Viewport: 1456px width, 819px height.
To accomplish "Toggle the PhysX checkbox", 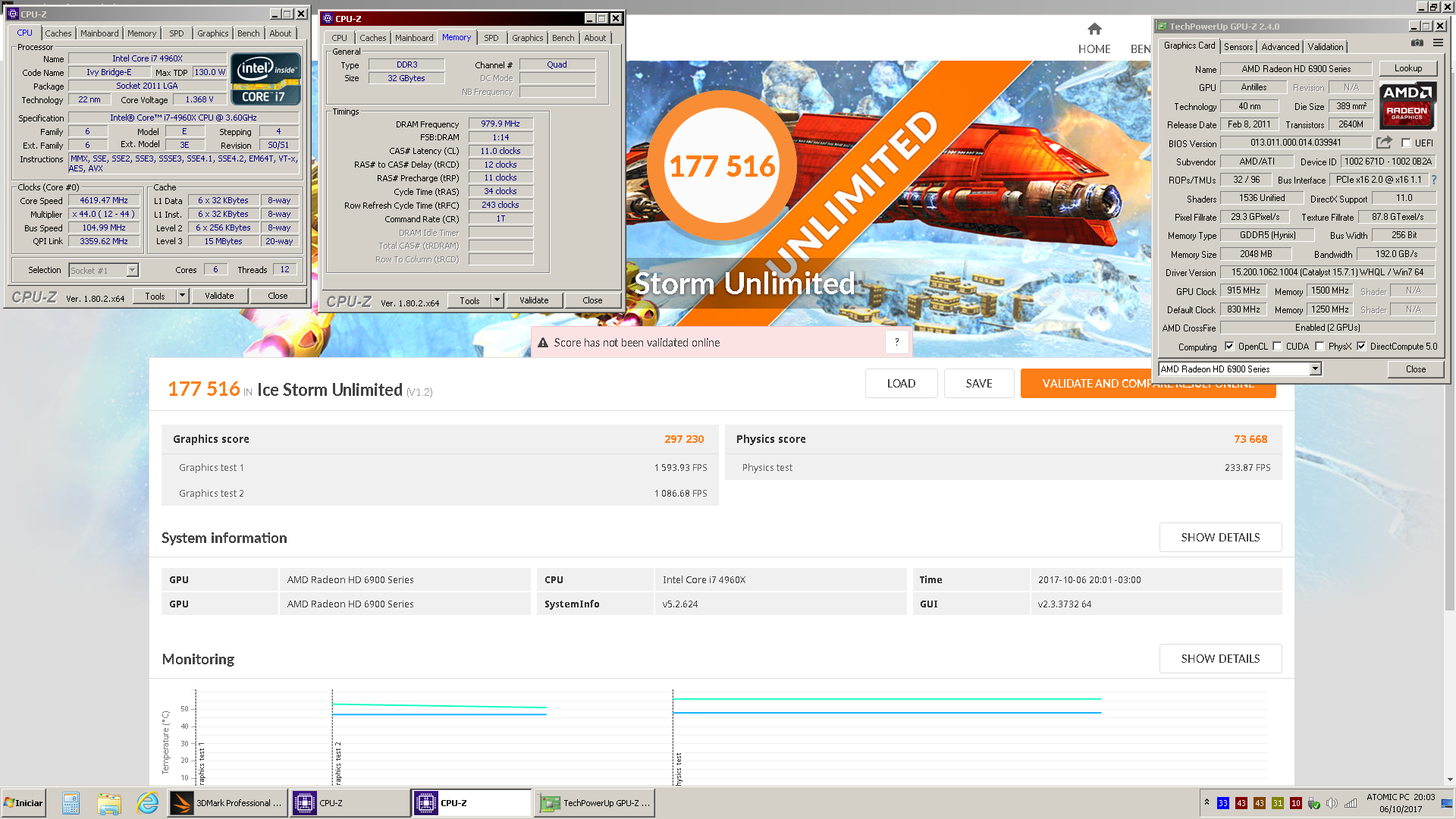I will [1319, 347].
